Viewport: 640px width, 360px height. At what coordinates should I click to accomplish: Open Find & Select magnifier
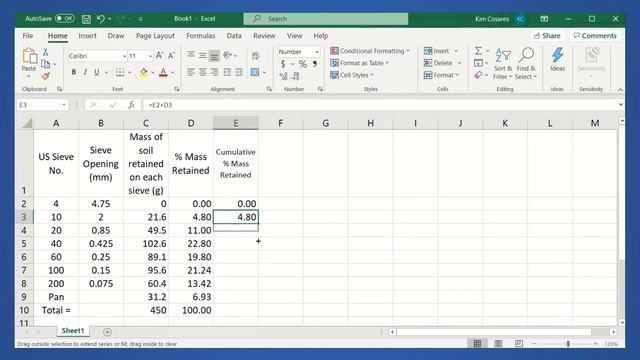coord(526,64)
